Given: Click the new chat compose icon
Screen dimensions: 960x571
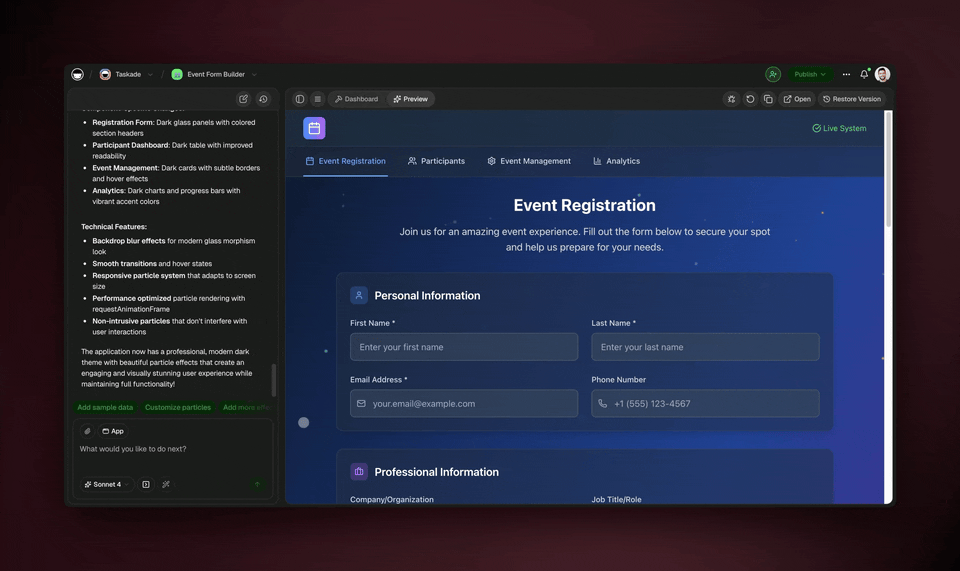Looking at the screenshot, I should [243, 99].
